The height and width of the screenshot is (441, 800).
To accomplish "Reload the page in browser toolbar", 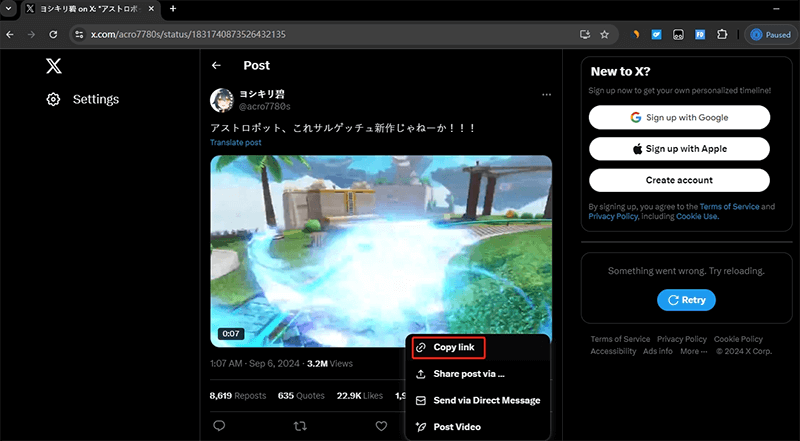I will click(x=53, y=35).
